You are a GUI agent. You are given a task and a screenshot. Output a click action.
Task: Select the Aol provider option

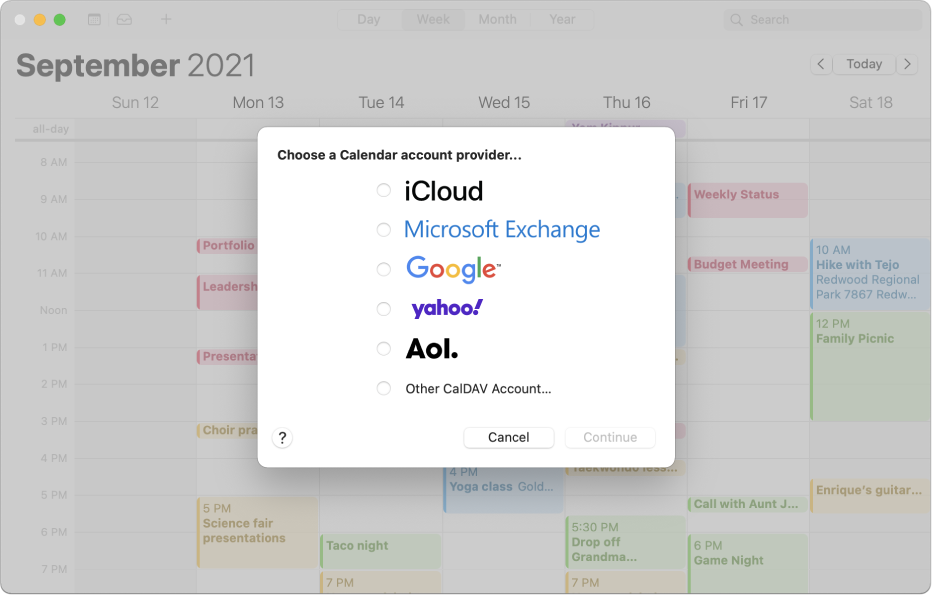384,349
